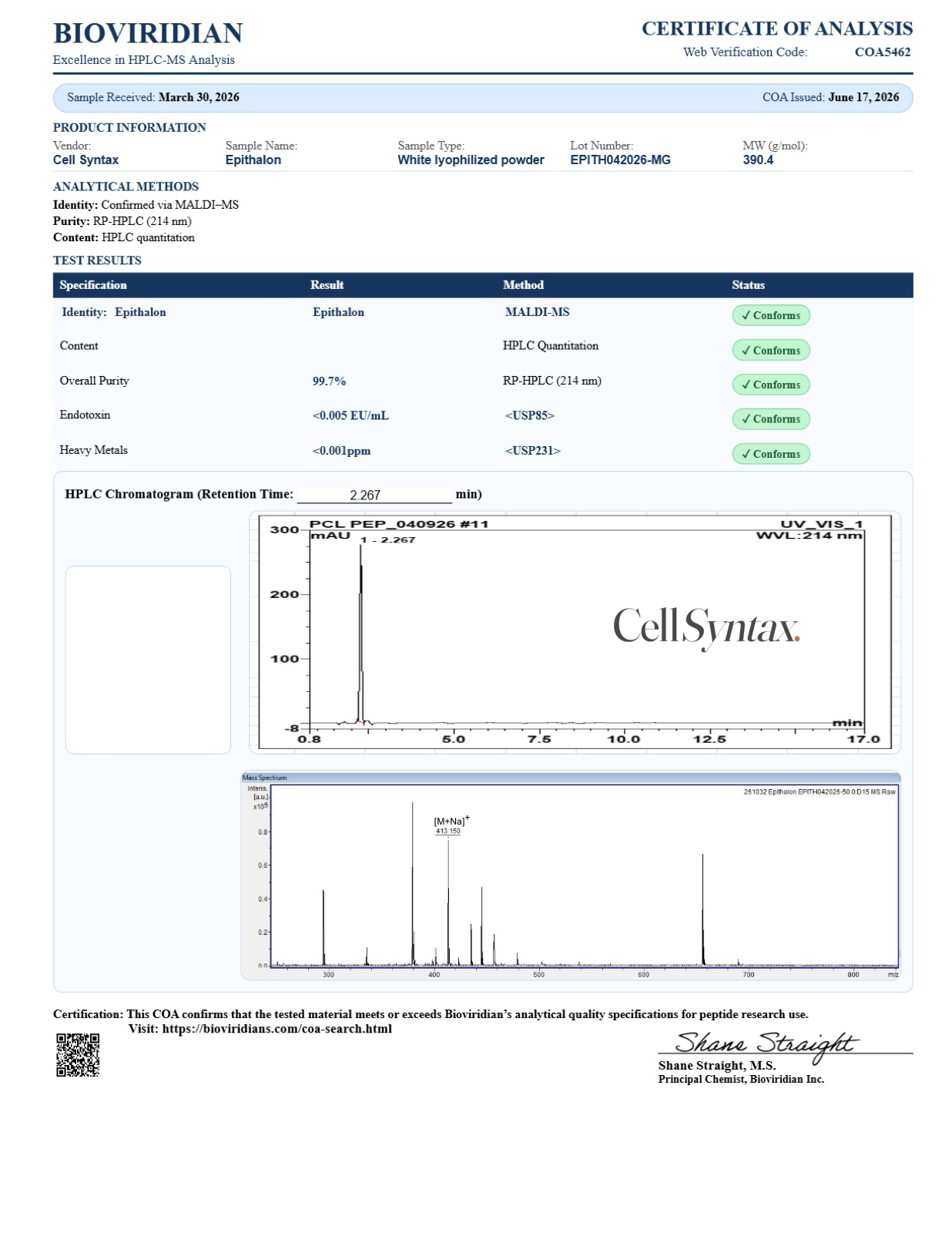Click the retention time field 2.267
The height and width of the screenshot is (1233, 952).
pos(374,495)
